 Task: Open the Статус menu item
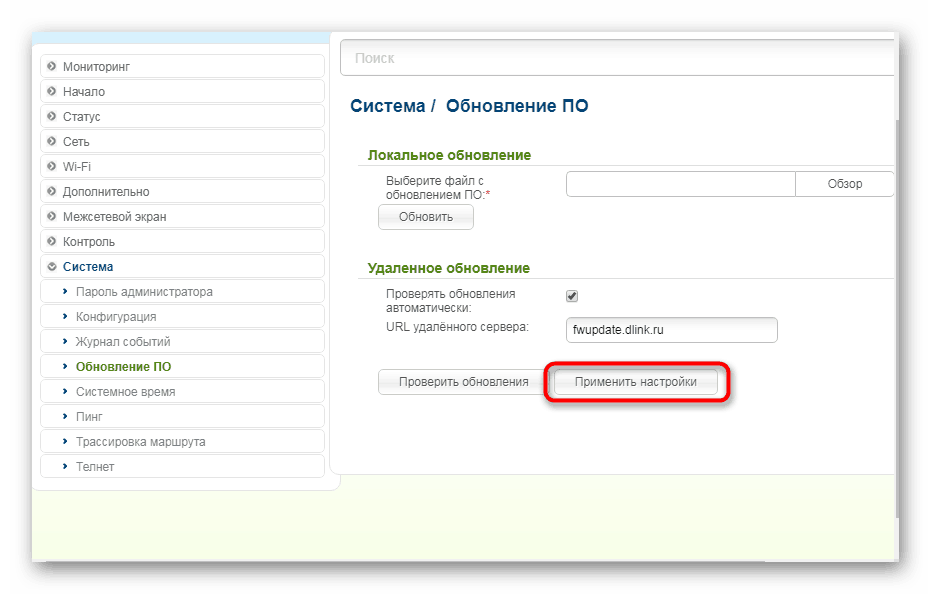point(182,116)
